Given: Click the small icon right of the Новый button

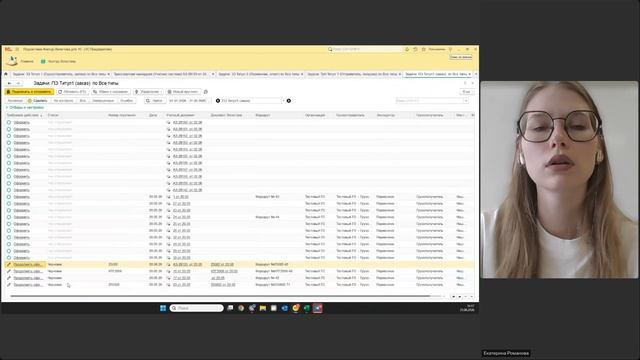Looking at the screenshot, I should click(206, 92).
